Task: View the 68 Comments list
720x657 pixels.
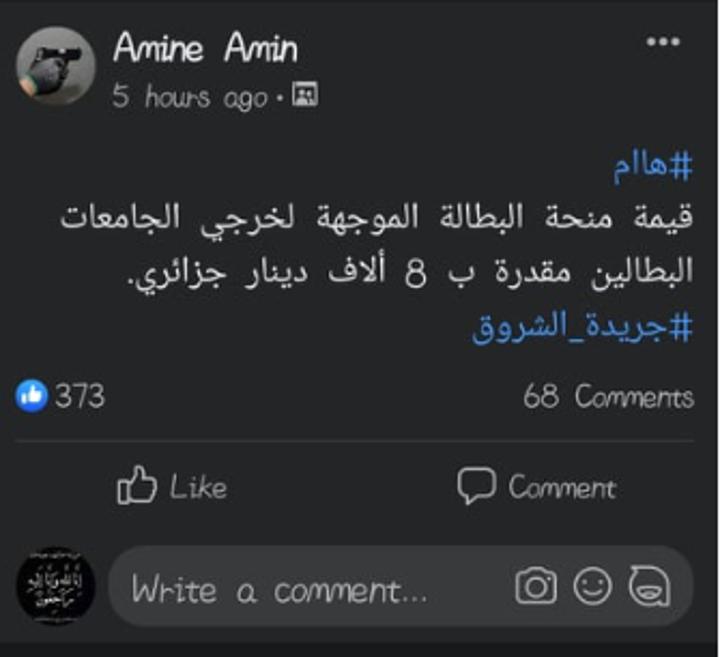Action: click(608, 397)
